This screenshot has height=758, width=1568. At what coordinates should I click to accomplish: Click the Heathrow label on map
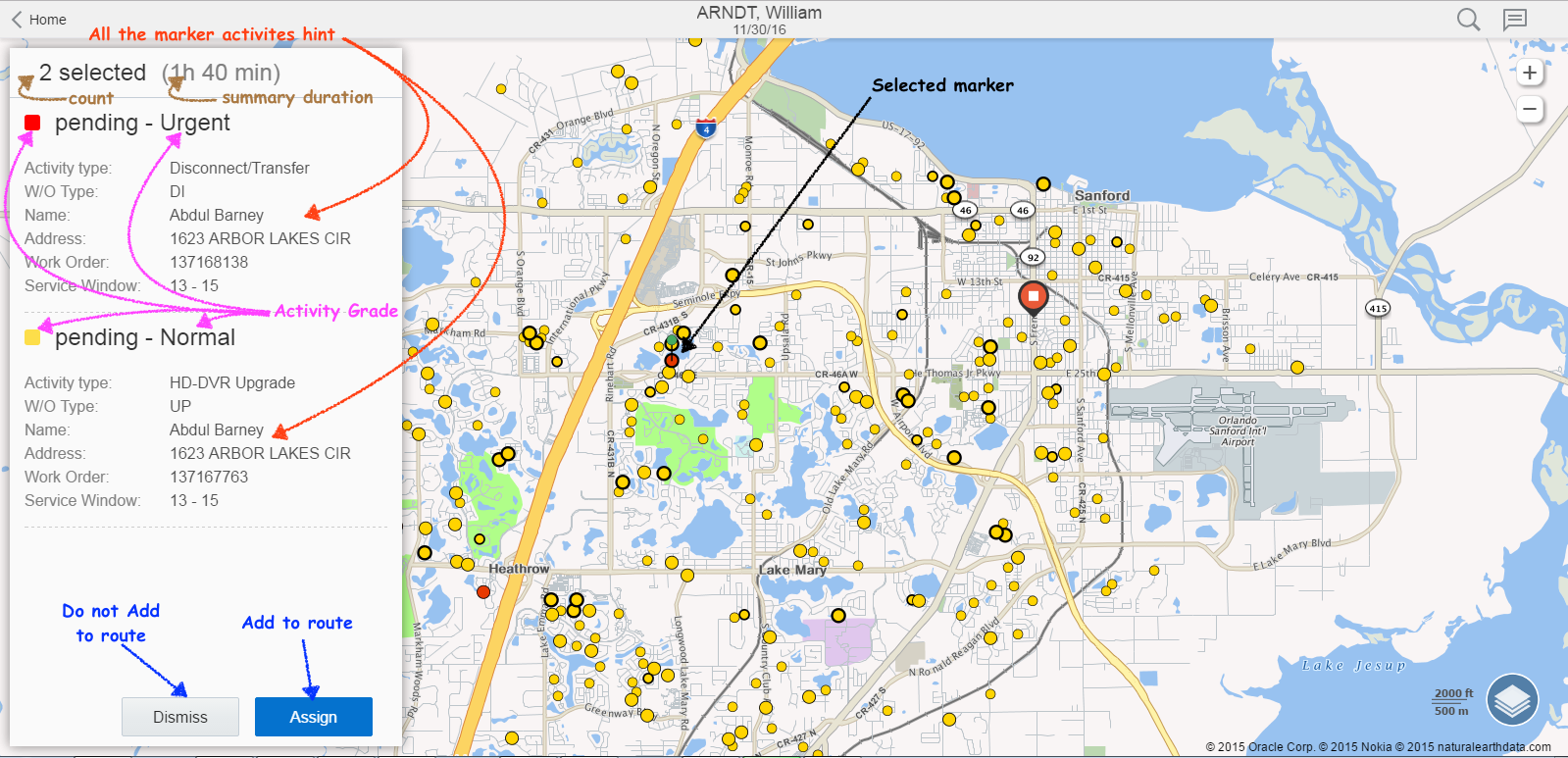click(x=519, y=569)
